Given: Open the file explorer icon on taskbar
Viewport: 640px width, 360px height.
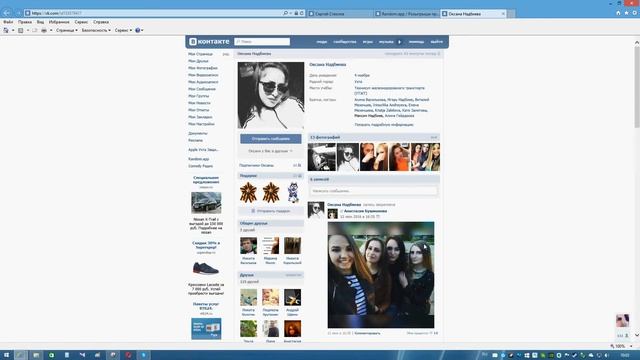Looking at the screenshot, I should tap(36, 355).
